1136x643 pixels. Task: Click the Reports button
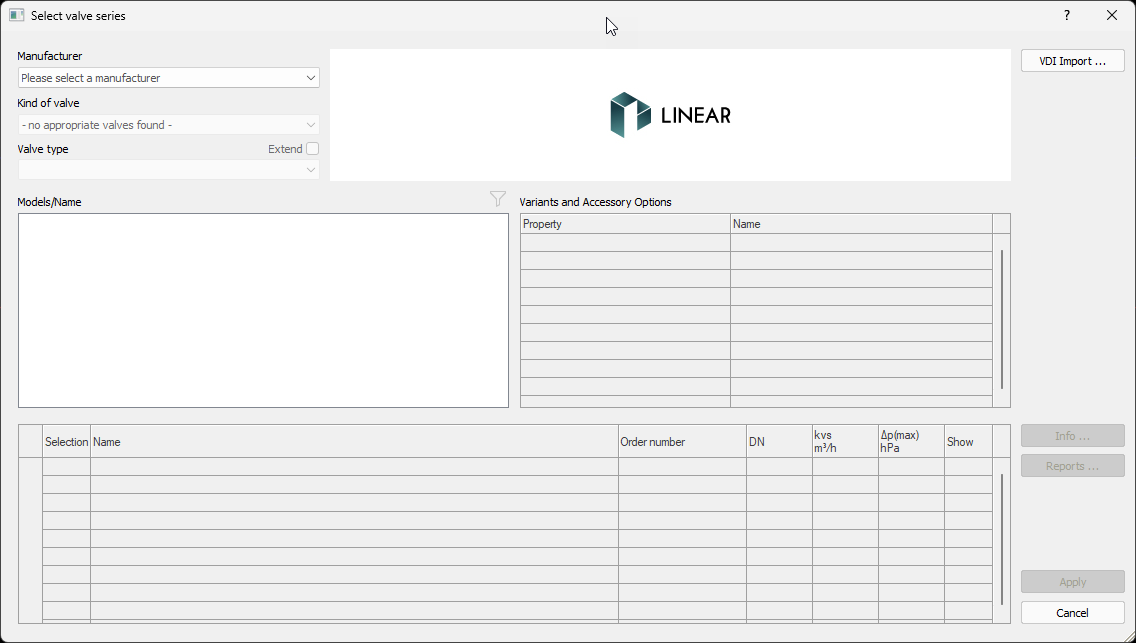1072,466
